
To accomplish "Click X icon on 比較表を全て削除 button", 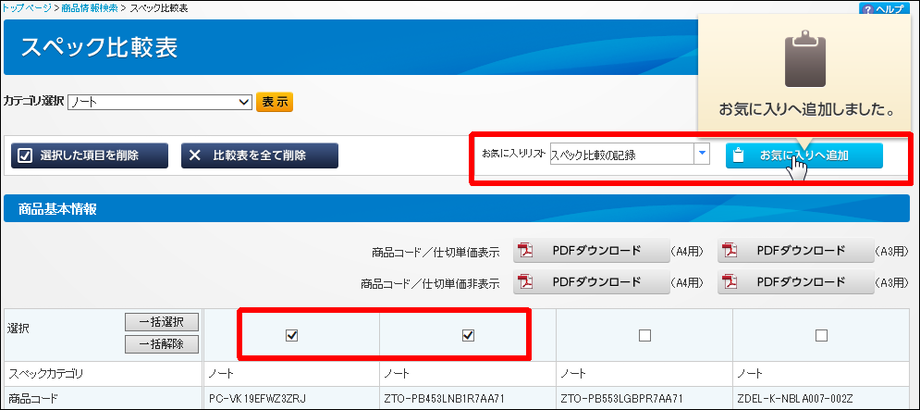I will click(x=195, y=155).
